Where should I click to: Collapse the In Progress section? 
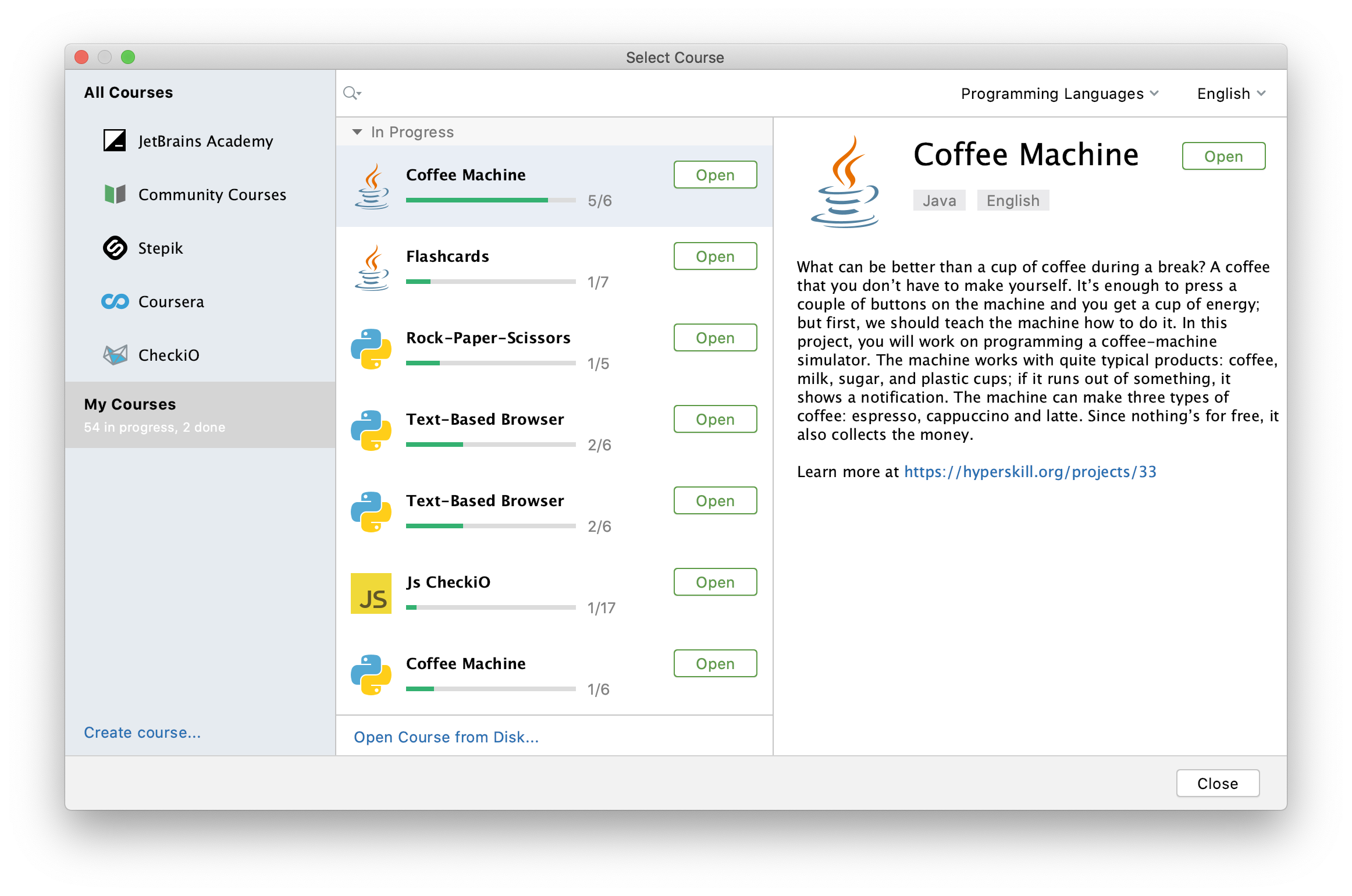357,132
